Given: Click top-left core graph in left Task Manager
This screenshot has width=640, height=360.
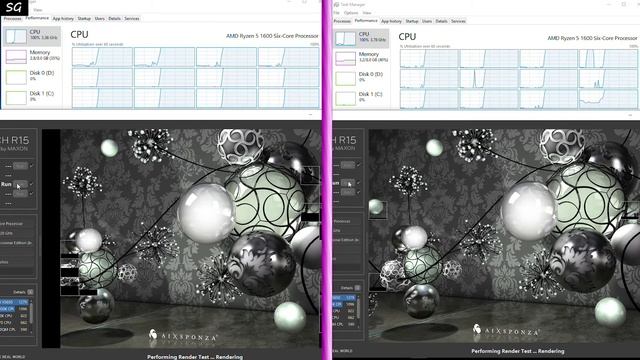Looking at the screenshot, I should tap(102, 57).
